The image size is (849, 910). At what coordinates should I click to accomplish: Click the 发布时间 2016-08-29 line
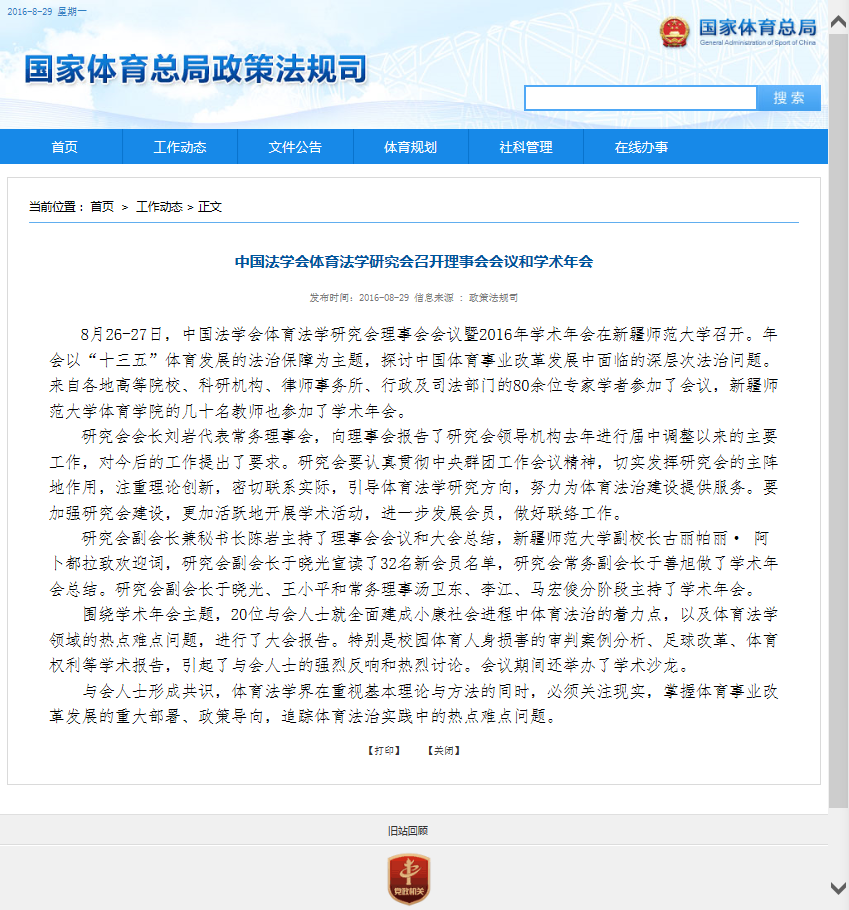pos(414,298)
